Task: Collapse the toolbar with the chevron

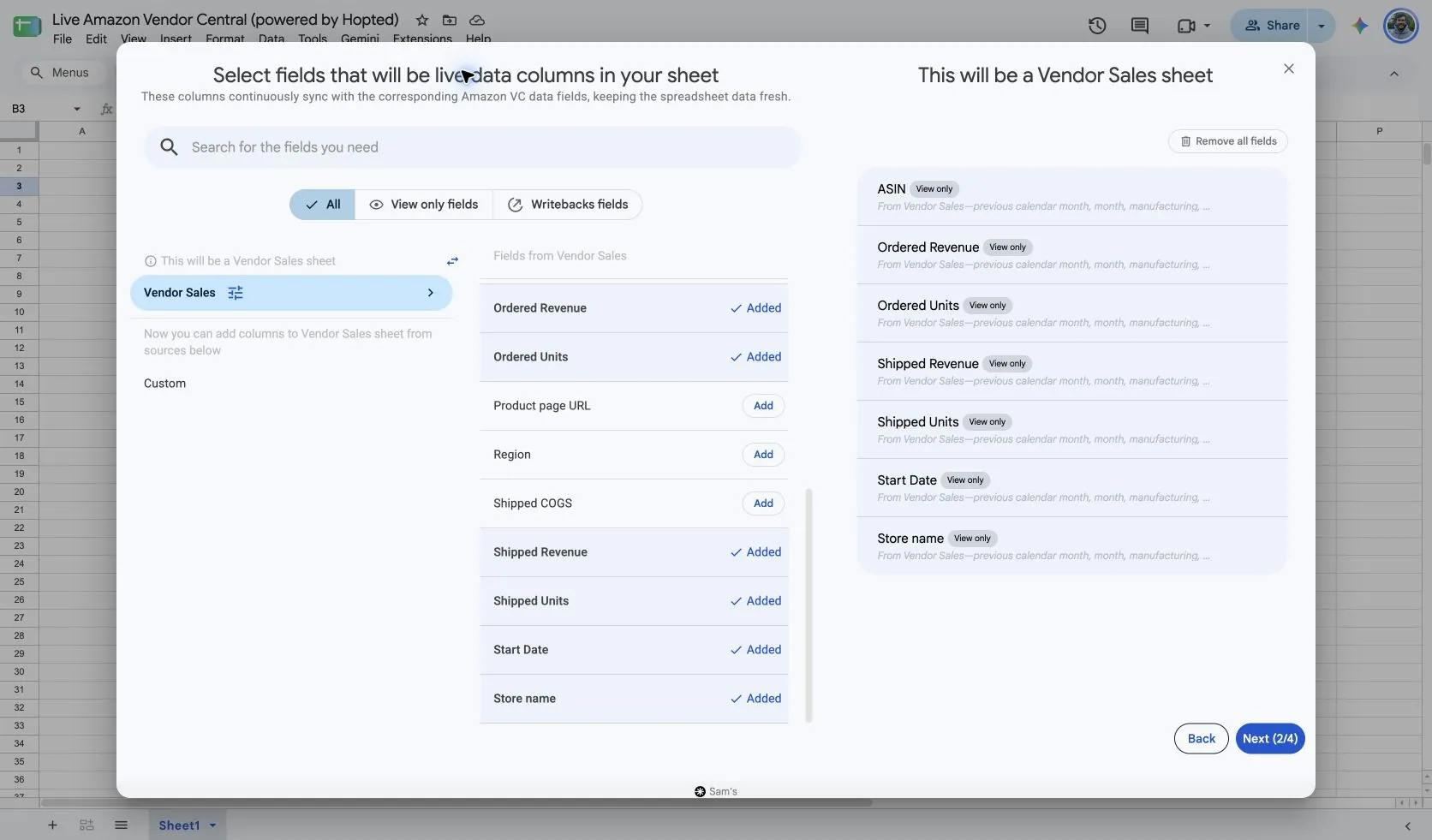Action: [x=1394, y=74]
